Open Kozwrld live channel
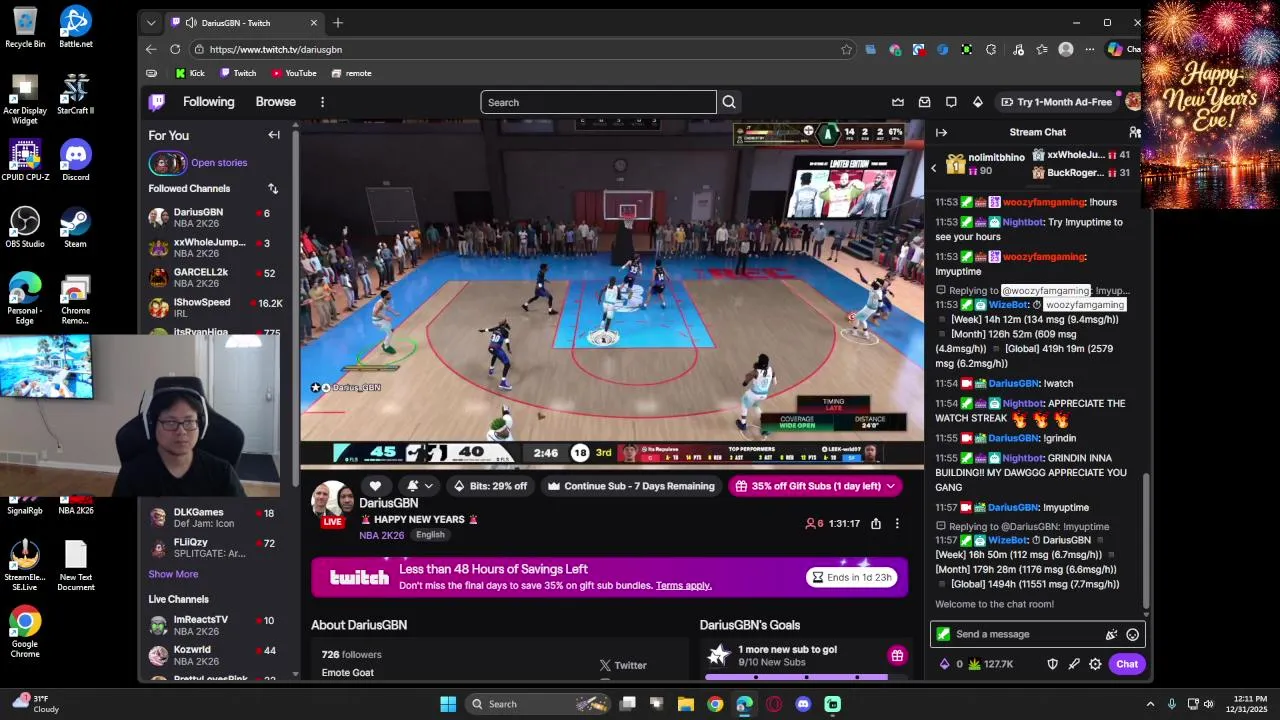This screenshot has height=720, width=1280. [x=215, y=655]
